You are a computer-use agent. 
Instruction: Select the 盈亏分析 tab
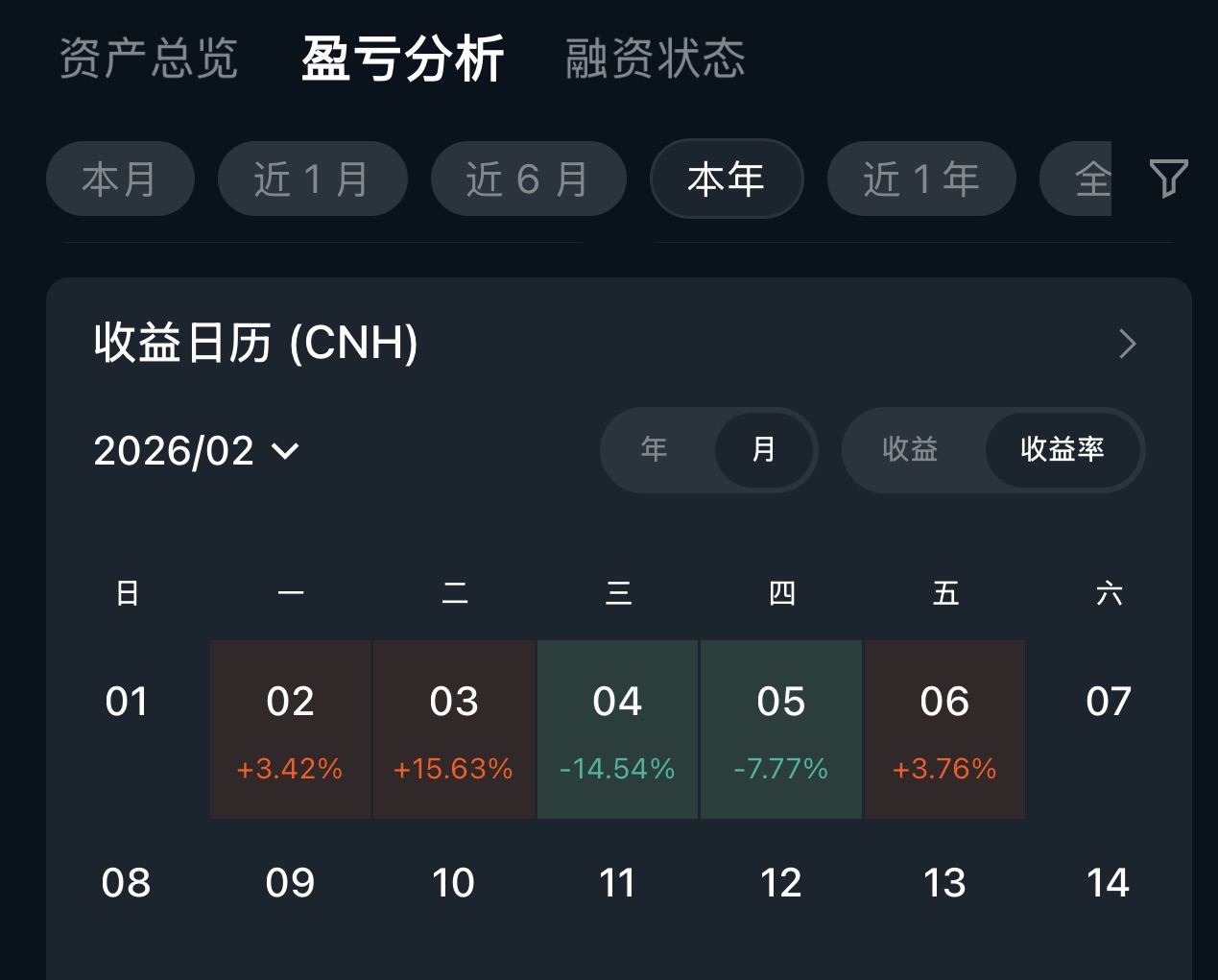point(402,59)
